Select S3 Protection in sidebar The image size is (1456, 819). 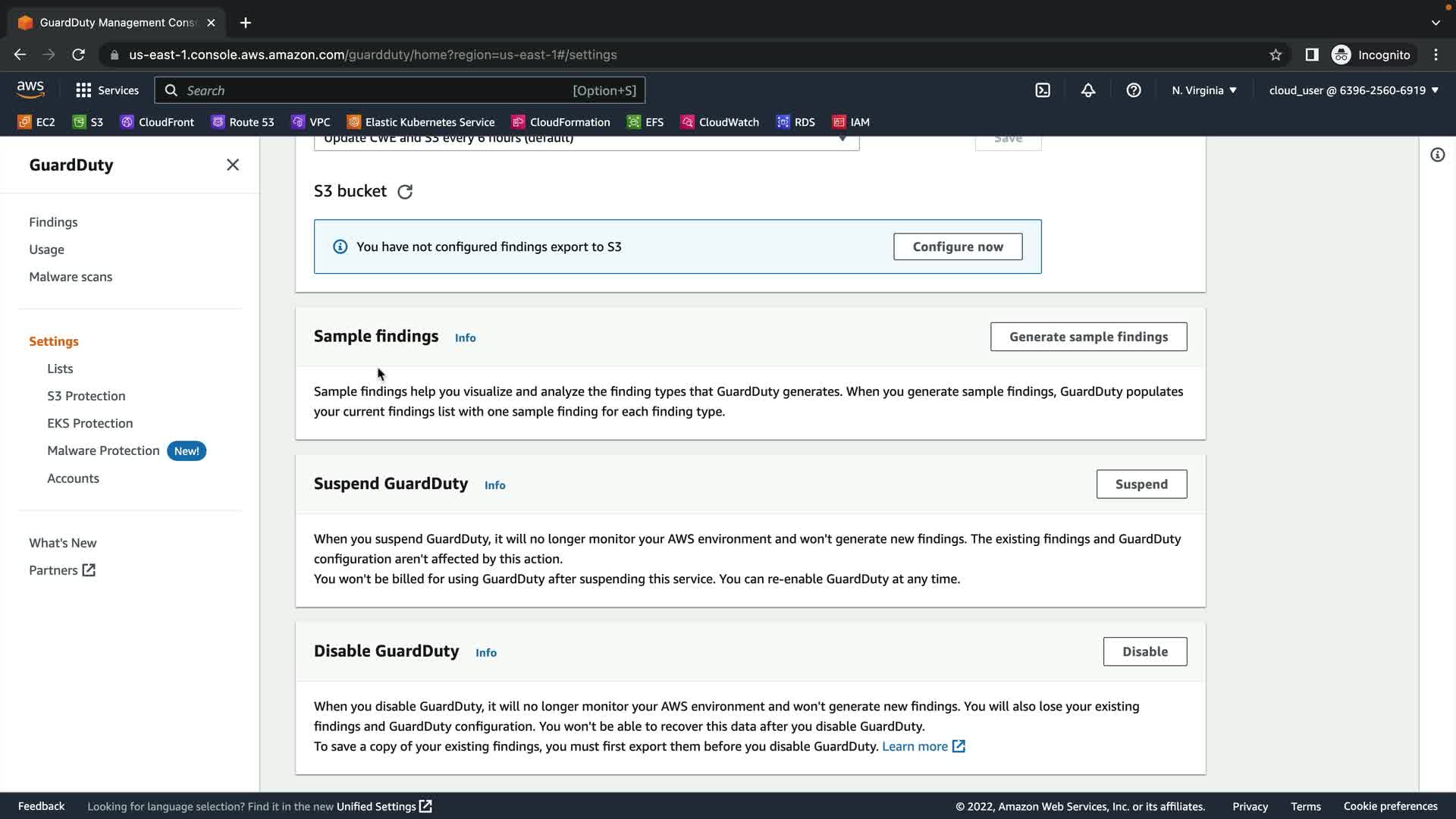(x=86, y=396)
